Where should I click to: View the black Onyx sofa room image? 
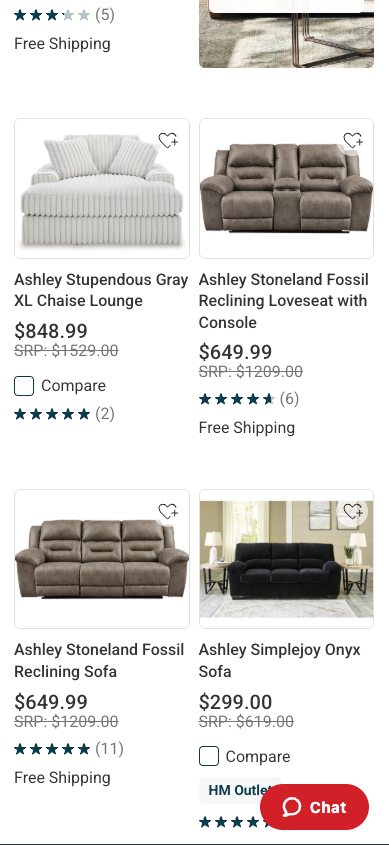286,559
